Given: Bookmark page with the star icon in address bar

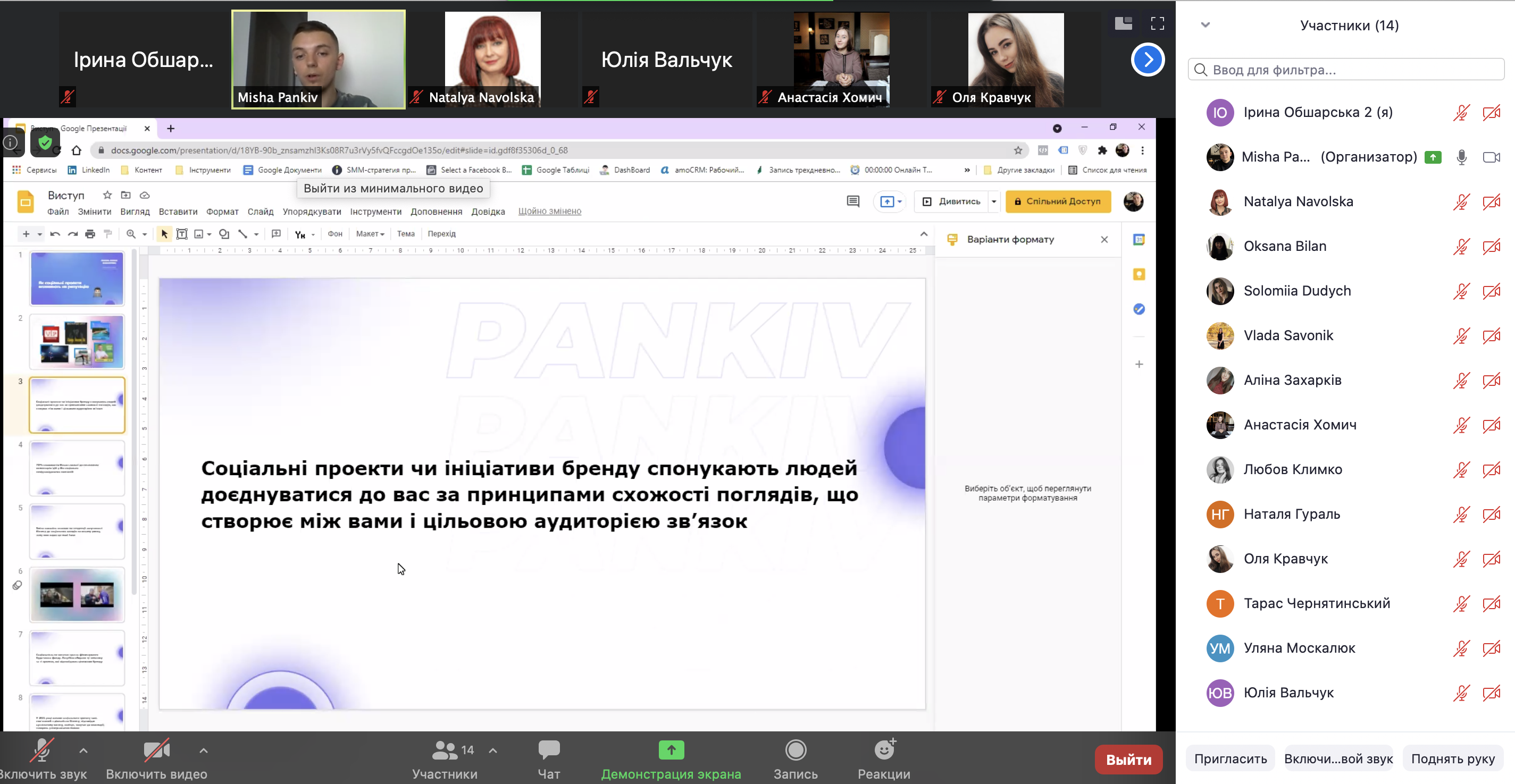Looking at the screenshot, I should [x=1018, y=150].
